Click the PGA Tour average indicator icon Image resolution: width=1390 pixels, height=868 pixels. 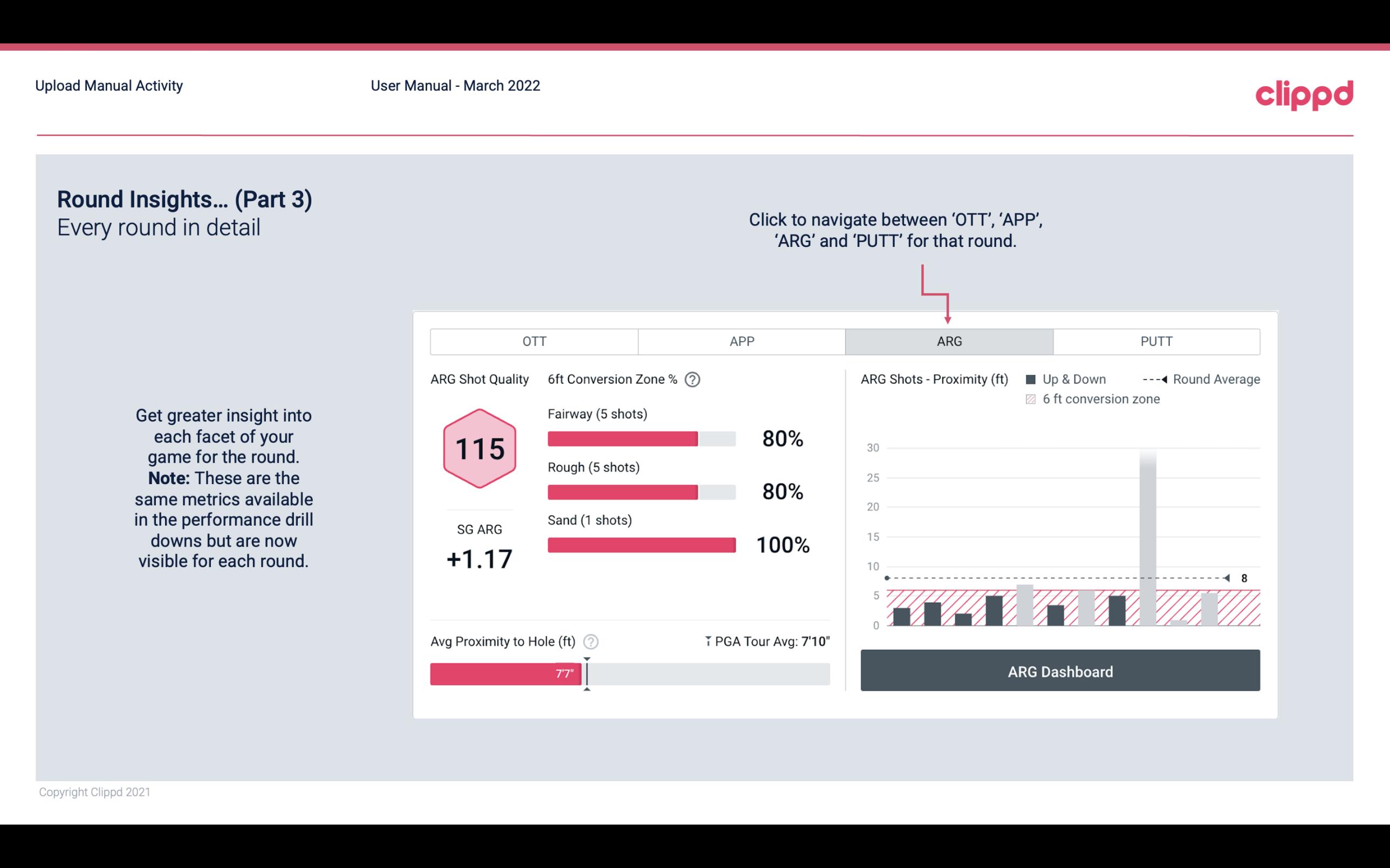click(707, 641)
